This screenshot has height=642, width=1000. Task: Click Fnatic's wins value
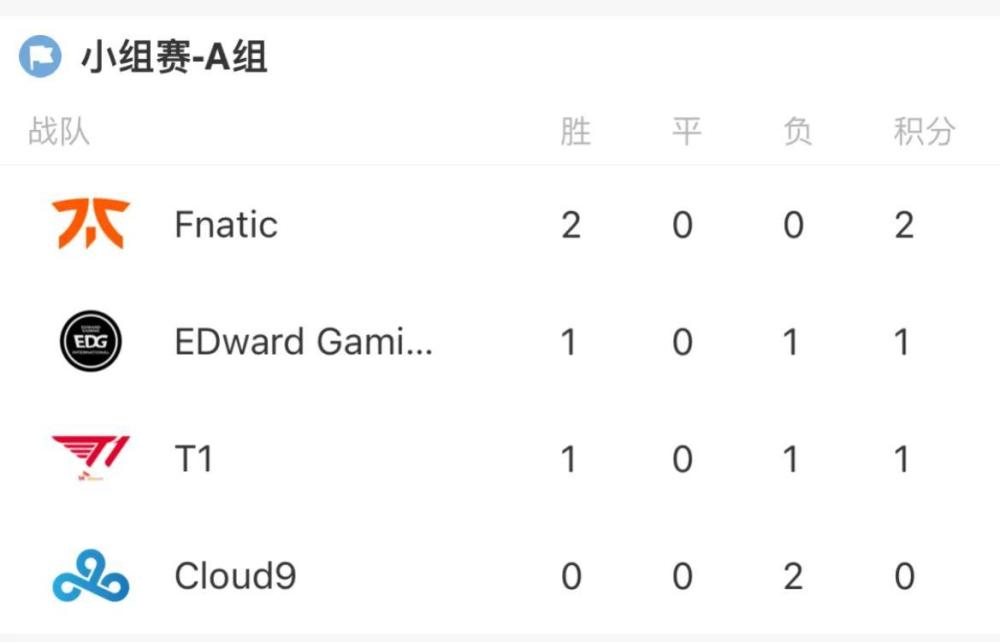pyautogui.click(x=571, y=225)
